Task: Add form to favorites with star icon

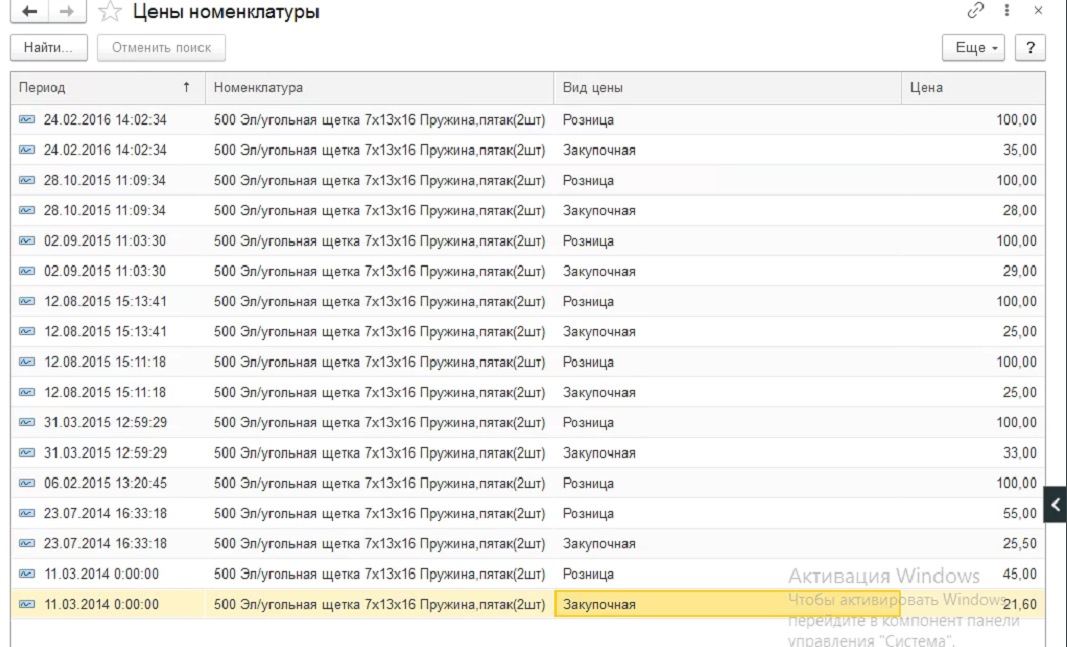Action: [112, 12]
